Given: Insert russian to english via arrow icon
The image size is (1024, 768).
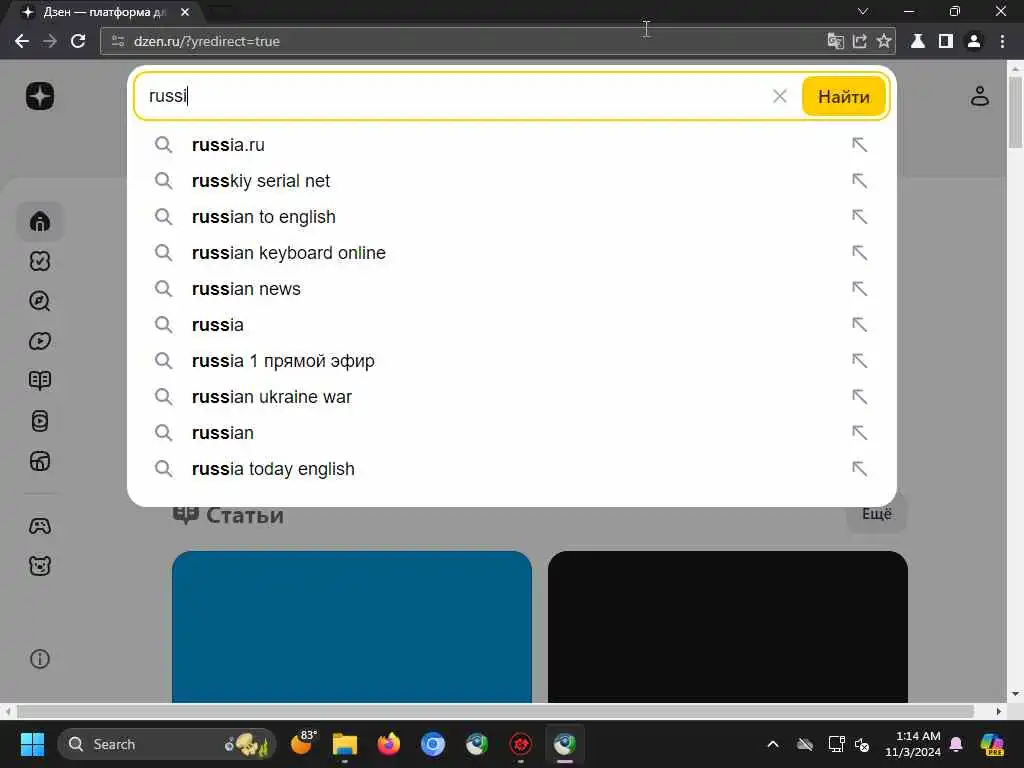Looking at the screenshot, I should pos(859,216).
